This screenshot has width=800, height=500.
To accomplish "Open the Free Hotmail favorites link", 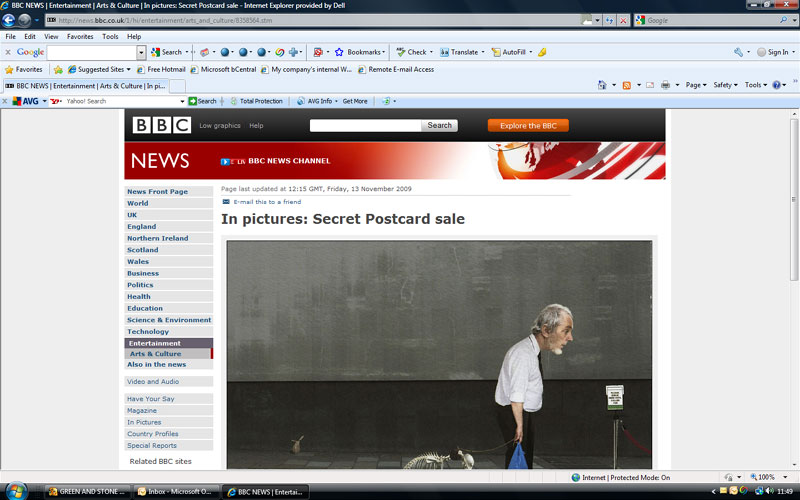I will pyautogui.click(x=161, y=69).
